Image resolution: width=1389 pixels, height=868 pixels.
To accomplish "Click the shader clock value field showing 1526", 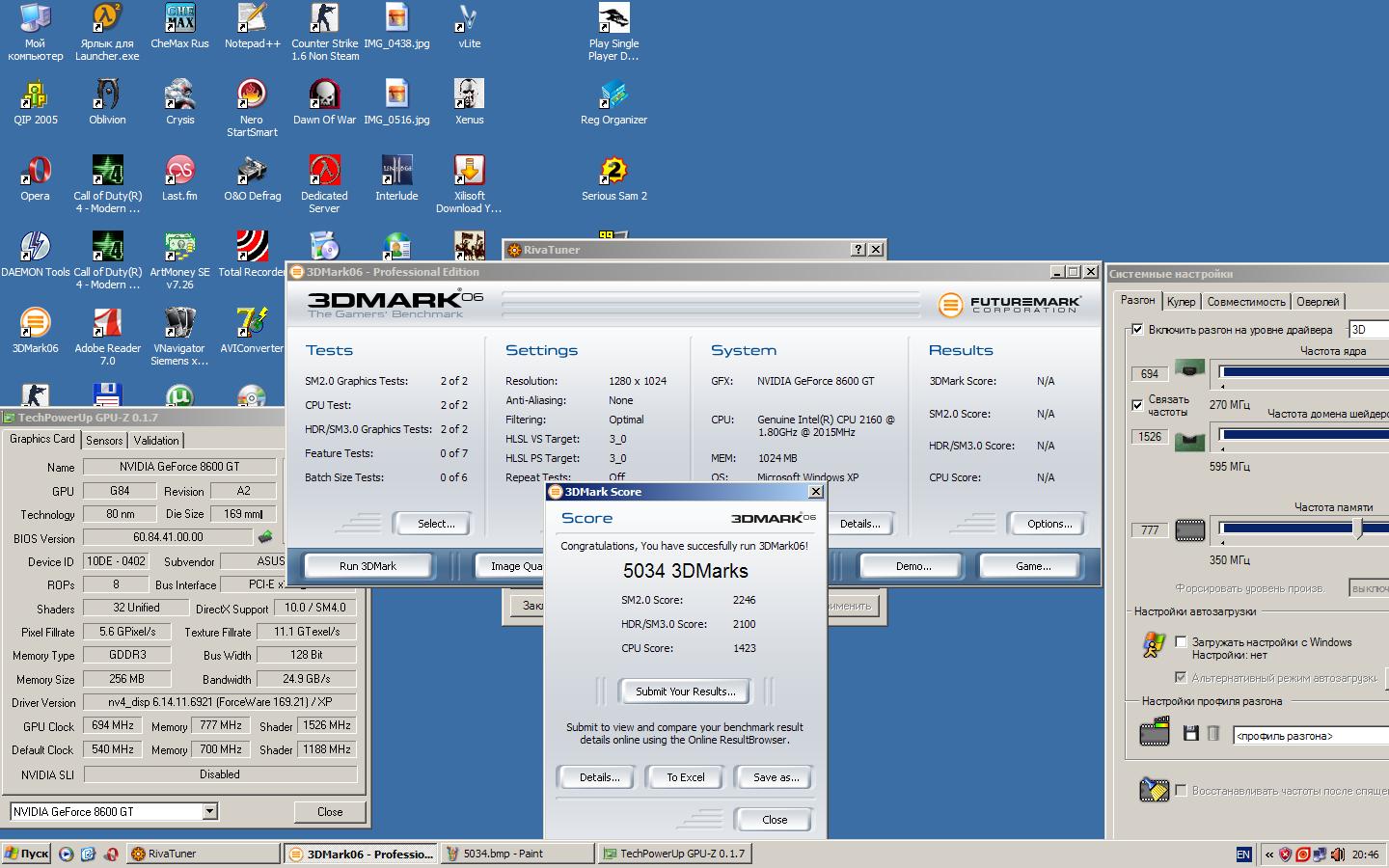I will click(x=1150, y=436).
